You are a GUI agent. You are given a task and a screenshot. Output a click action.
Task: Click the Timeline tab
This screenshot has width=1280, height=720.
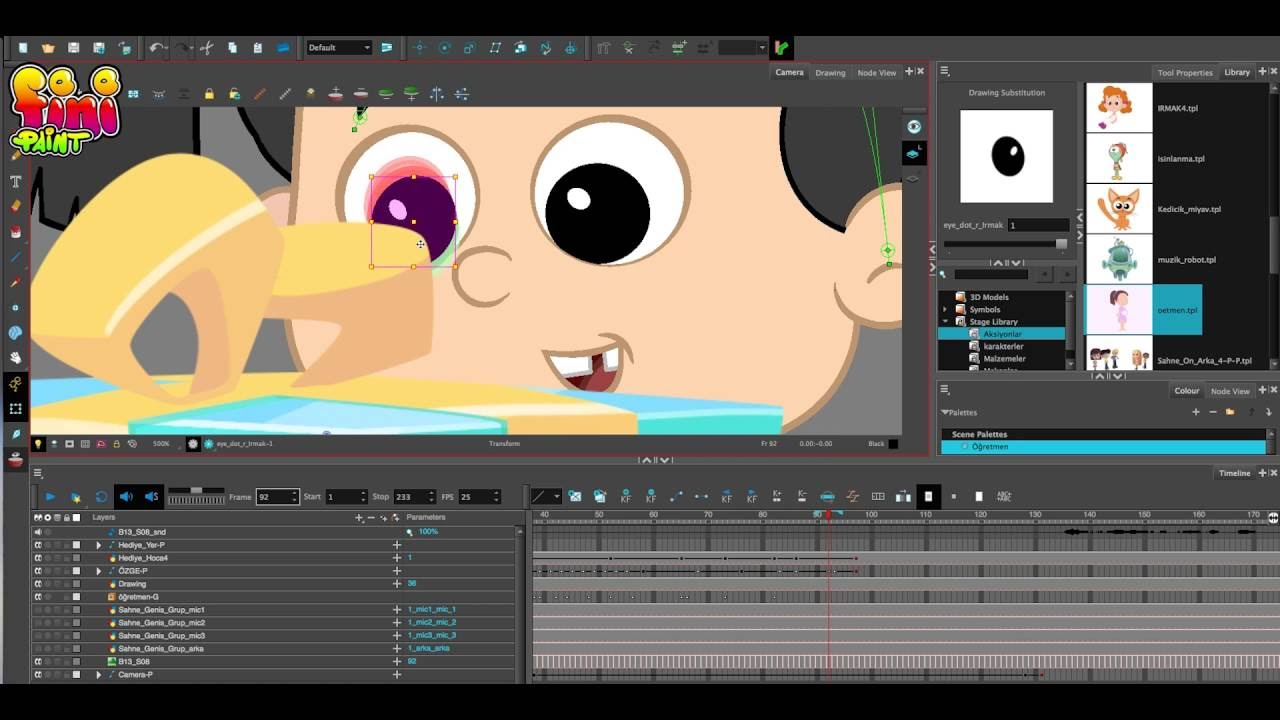coord(1234,473)
